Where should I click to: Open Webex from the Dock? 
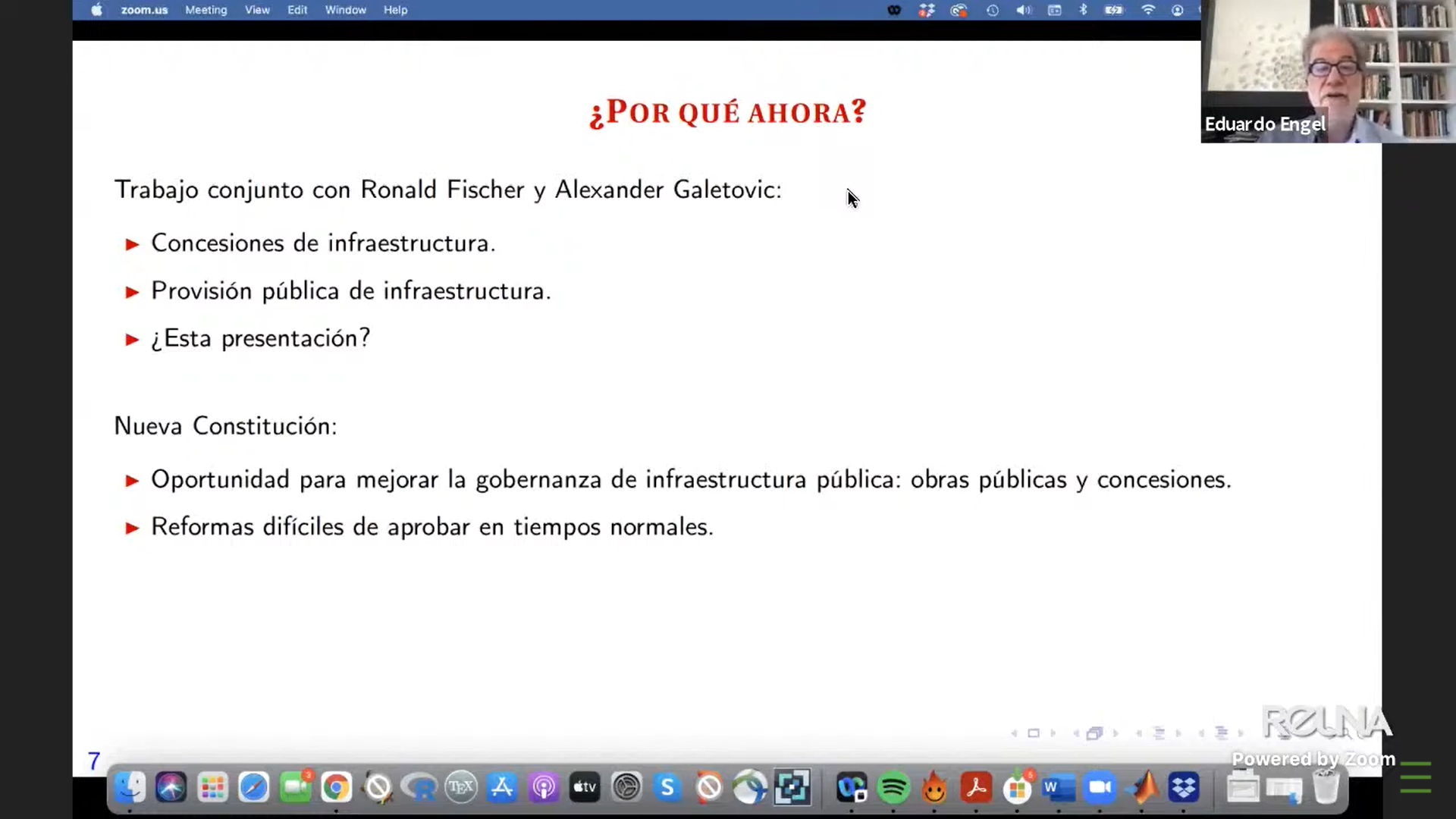click(852, 788)
